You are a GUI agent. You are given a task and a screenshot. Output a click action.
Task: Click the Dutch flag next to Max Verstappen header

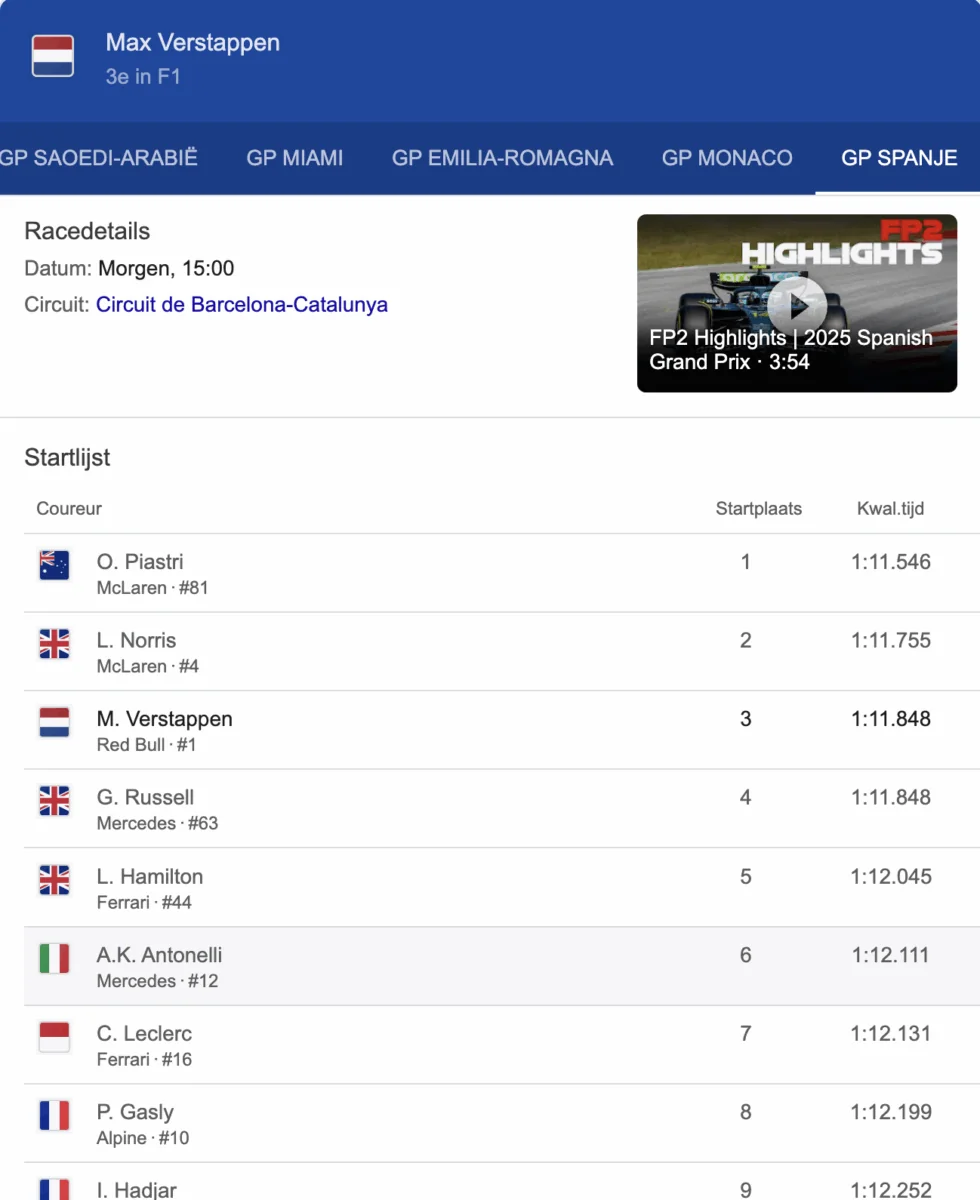(53, 57)
